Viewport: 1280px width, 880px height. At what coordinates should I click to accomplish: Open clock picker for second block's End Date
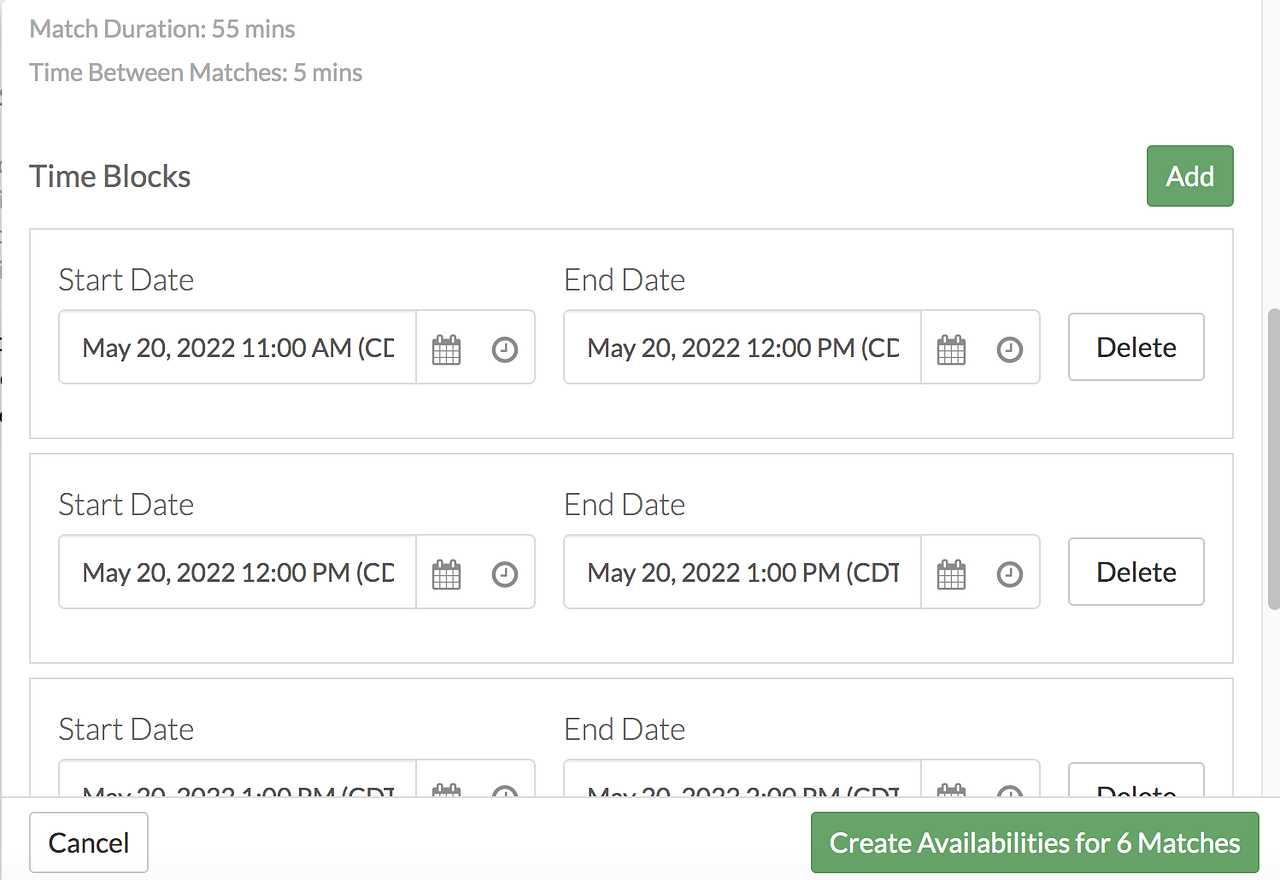pos(1010,574)
